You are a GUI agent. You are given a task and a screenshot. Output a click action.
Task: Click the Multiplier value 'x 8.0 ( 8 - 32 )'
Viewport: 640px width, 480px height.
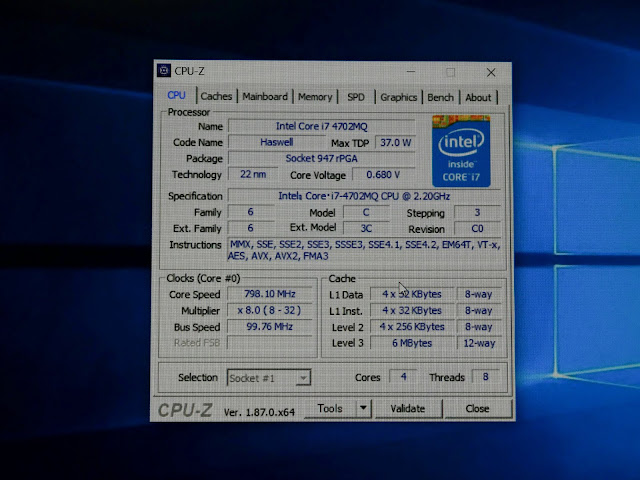[x=270, y=310]
